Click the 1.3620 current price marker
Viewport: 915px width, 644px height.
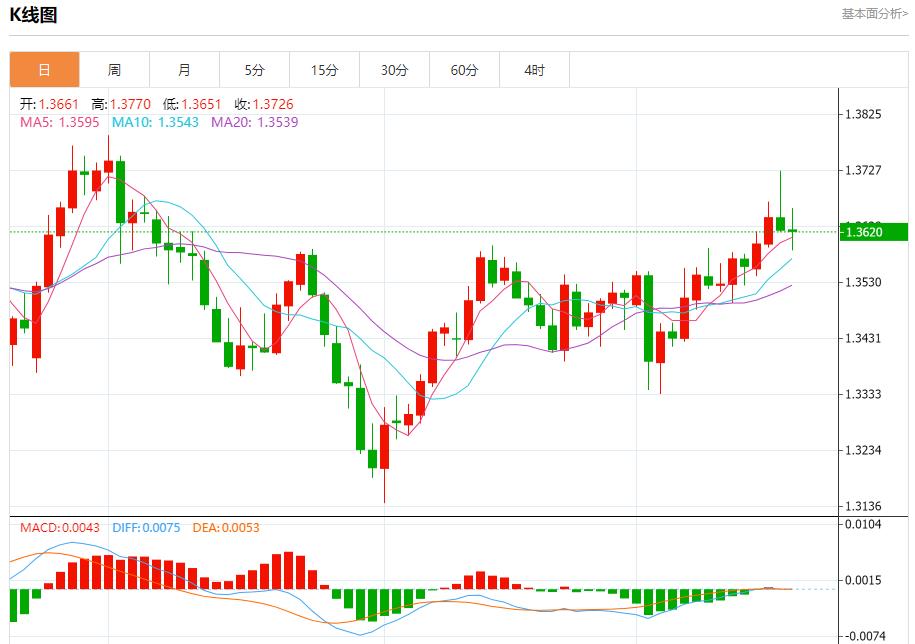click(x=874, y=231)
